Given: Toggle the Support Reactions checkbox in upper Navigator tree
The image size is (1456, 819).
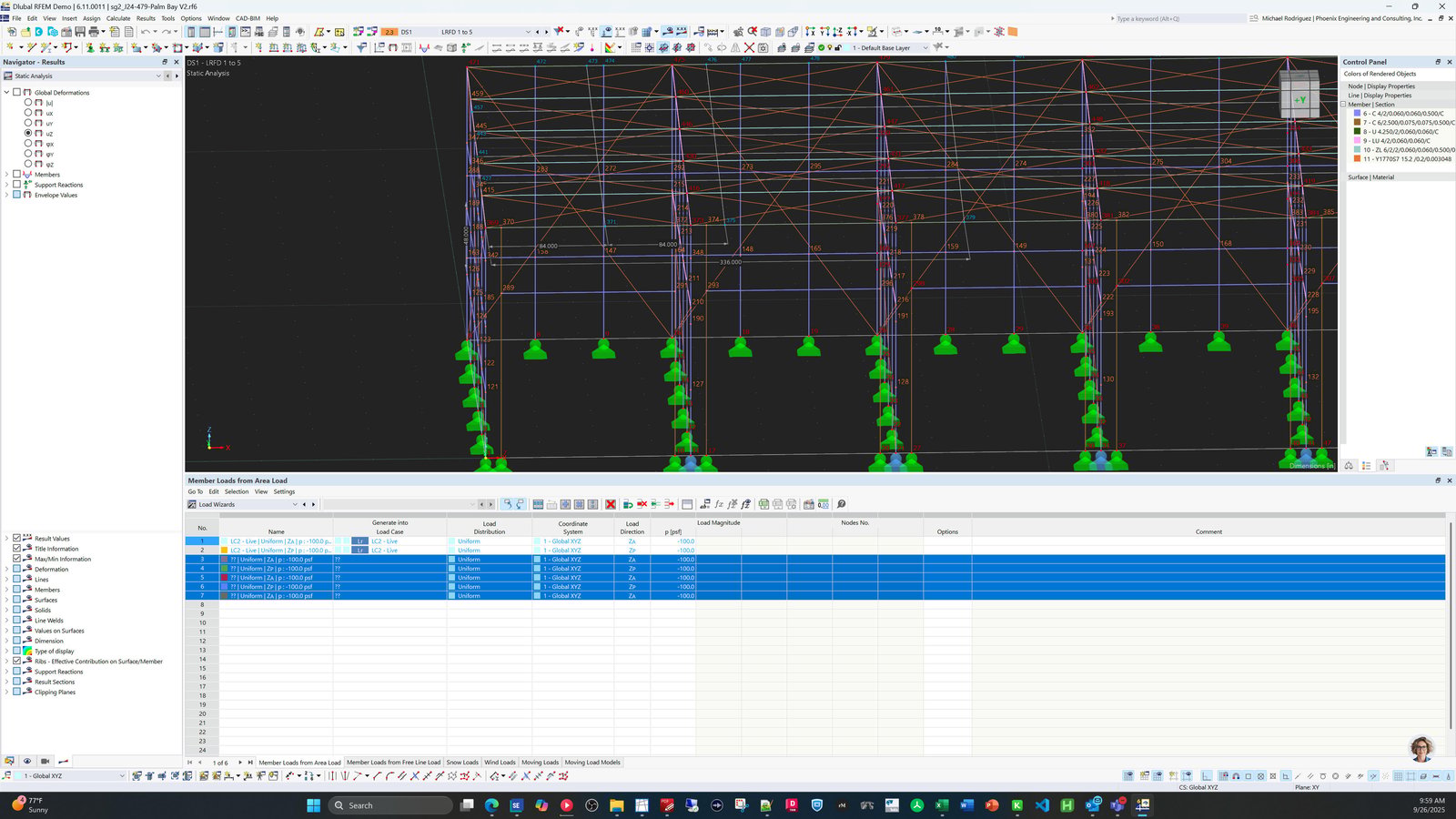Looking at the screenshot, I should pyautogui.click(x=16, y=185).
